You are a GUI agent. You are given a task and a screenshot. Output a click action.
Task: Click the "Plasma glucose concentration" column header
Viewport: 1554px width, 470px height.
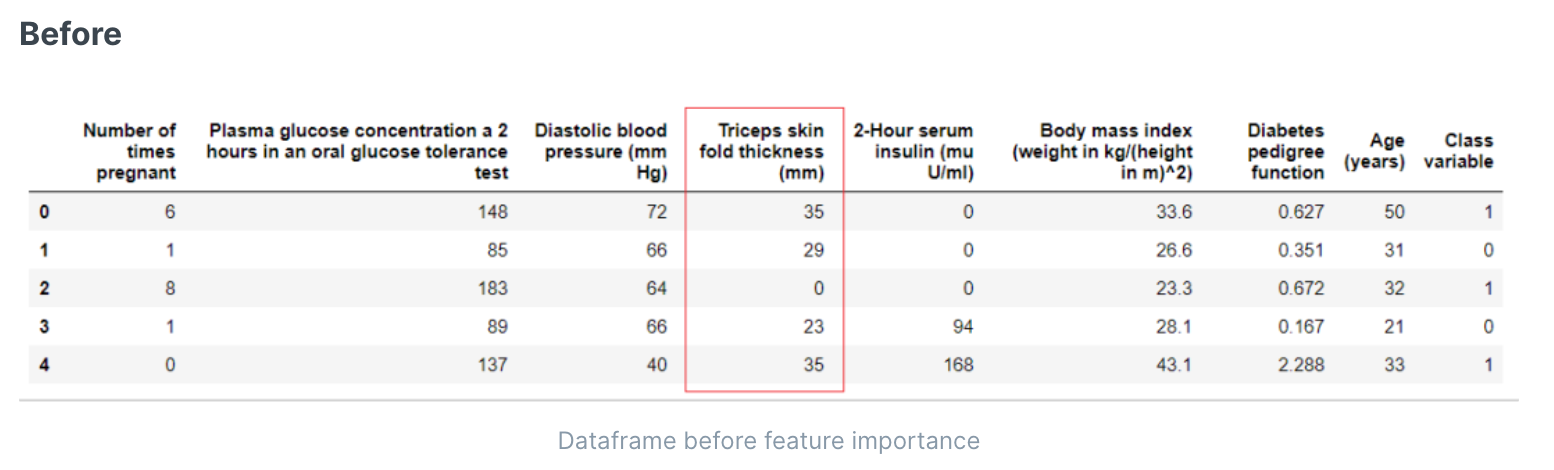pyautogui.click(x=357, y=152)
